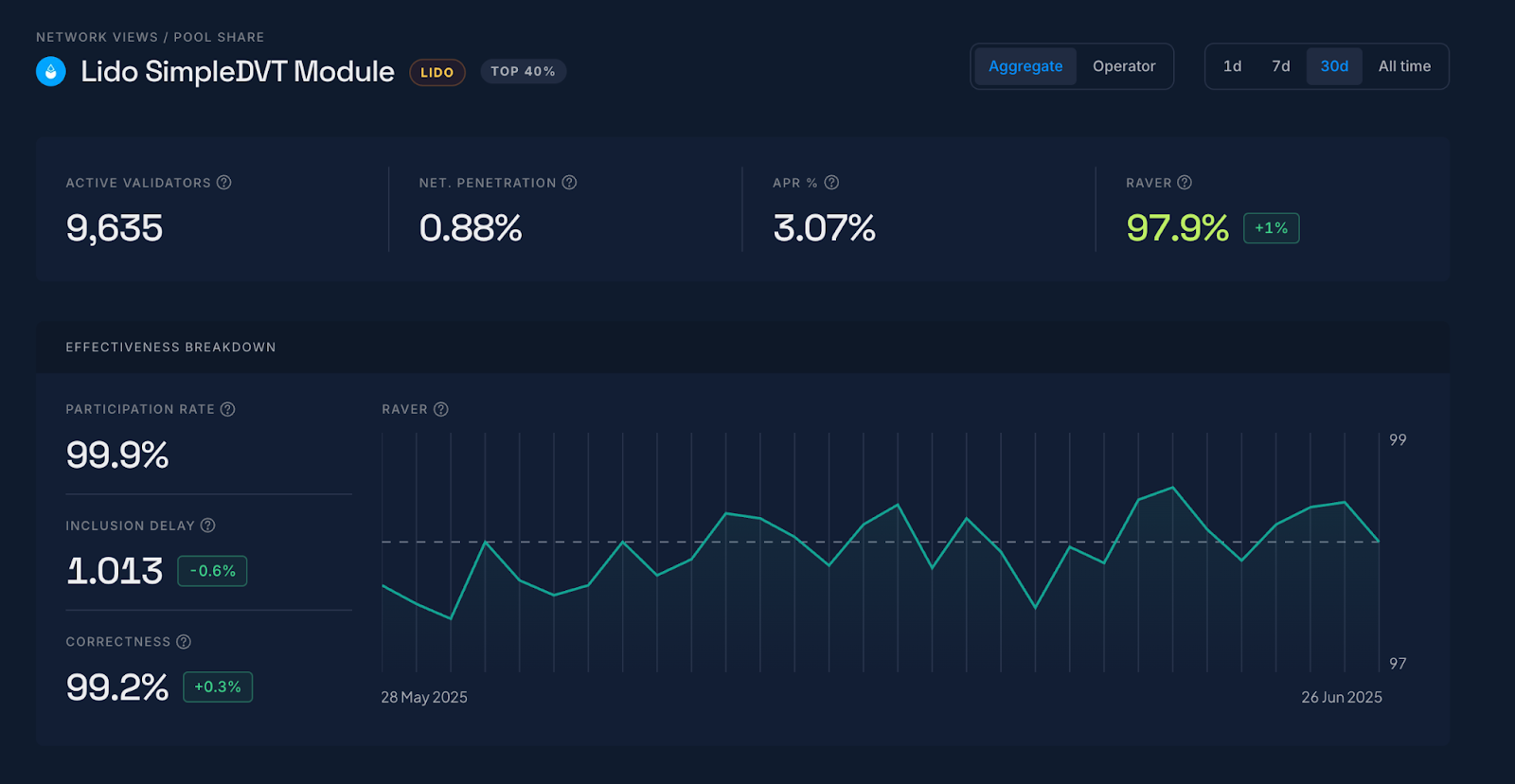Click the 26 Jun 2025 axis label
This screenshot has height=784, width=1515.
click(x=1342, y=697)
